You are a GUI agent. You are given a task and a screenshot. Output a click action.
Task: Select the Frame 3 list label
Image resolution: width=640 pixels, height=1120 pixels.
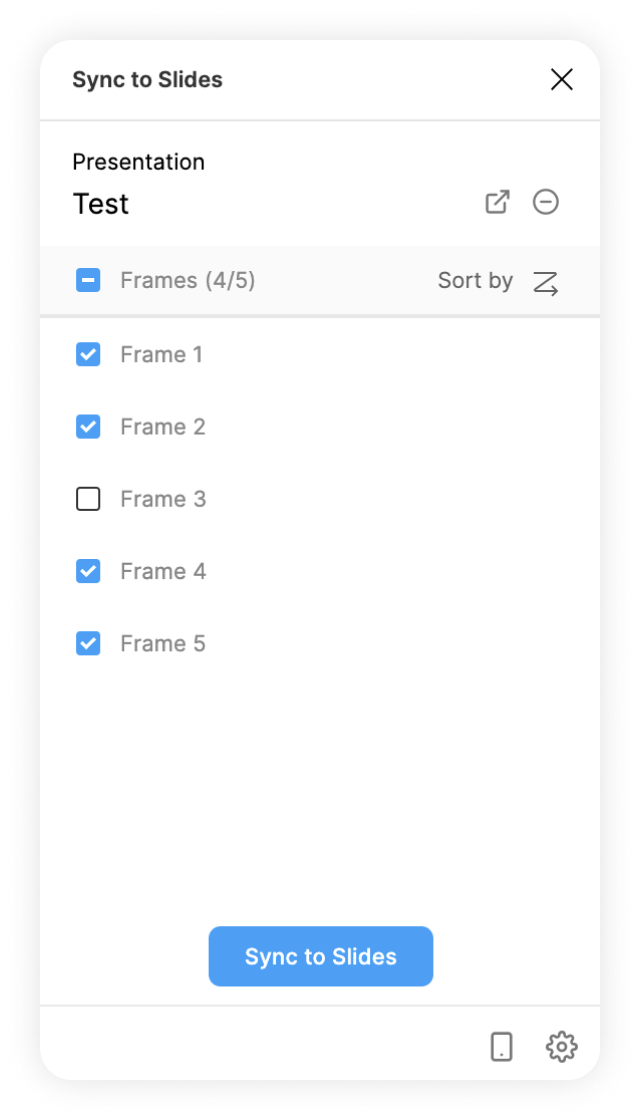point(163,499)
